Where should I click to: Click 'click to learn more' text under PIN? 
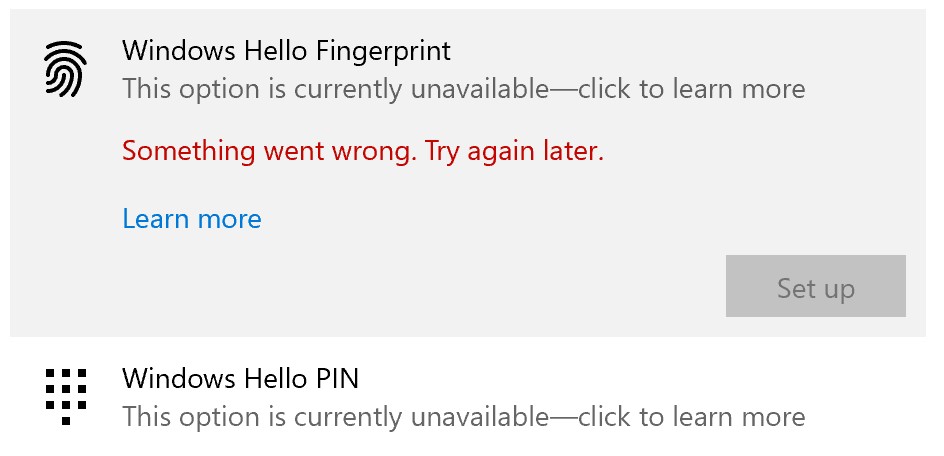pyautogui.click(x=691, y=416)
